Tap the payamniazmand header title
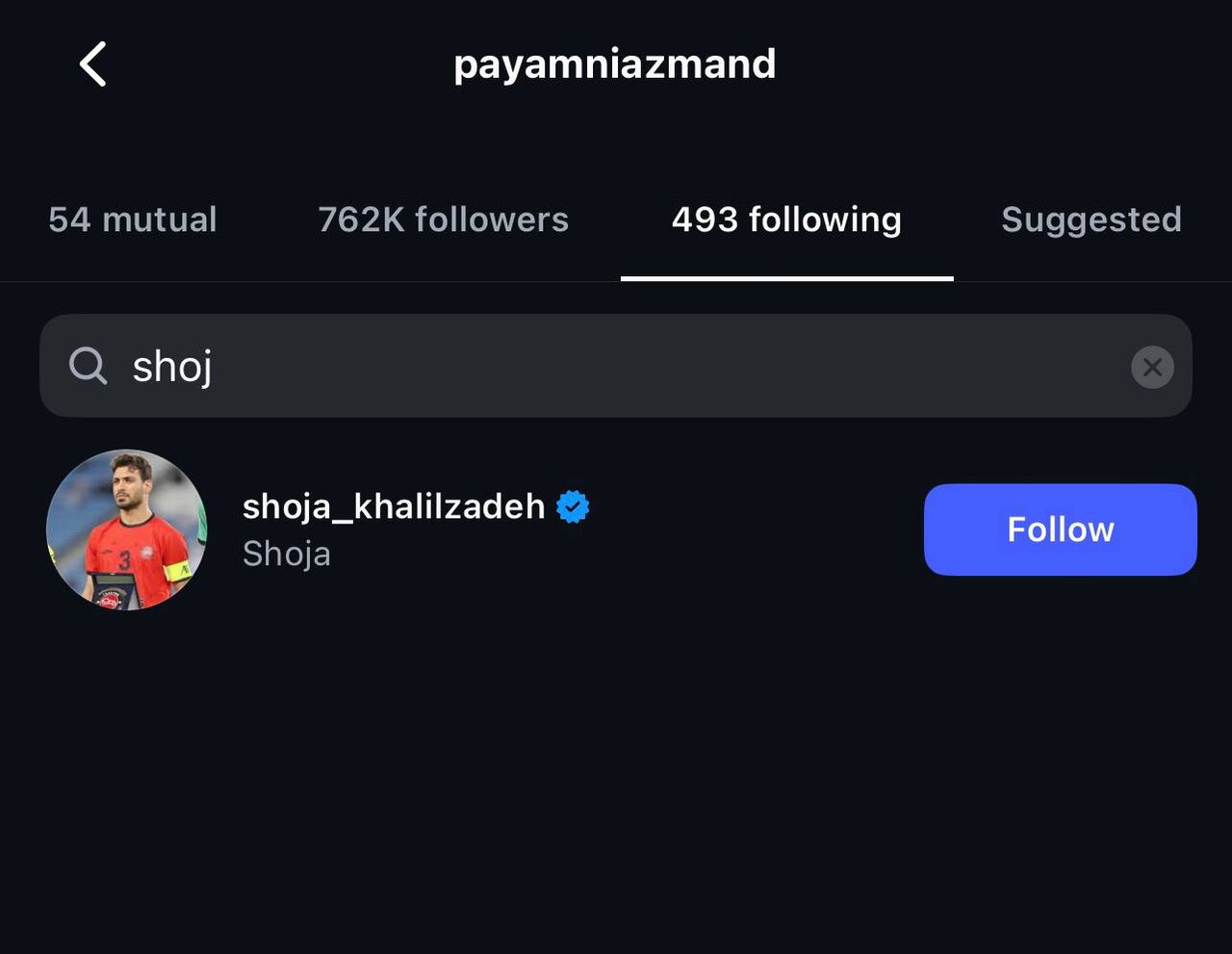Viewport: 1232px width, 954px height. tap(614, 64)
